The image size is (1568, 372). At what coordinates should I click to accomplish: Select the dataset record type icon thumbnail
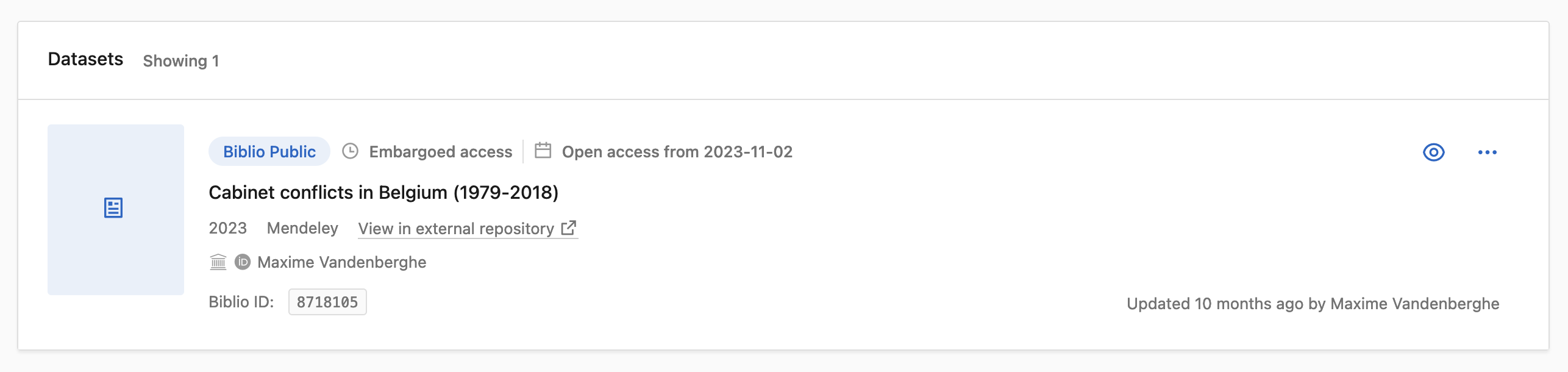(x=115, y=209)
